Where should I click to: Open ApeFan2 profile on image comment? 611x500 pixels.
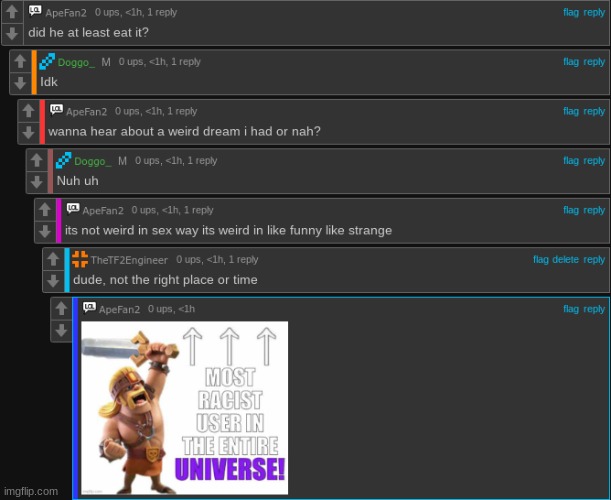119,309
